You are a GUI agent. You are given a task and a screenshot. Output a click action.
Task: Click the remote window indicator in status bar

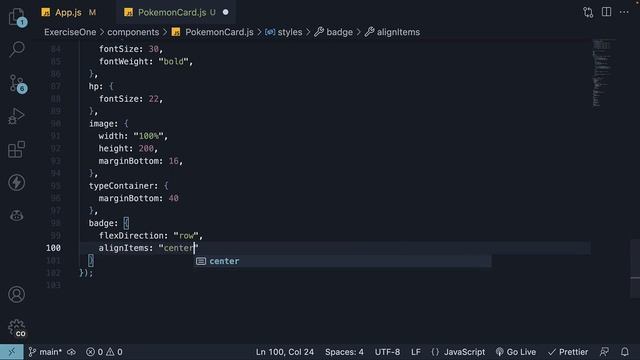[x=11, y=352]
